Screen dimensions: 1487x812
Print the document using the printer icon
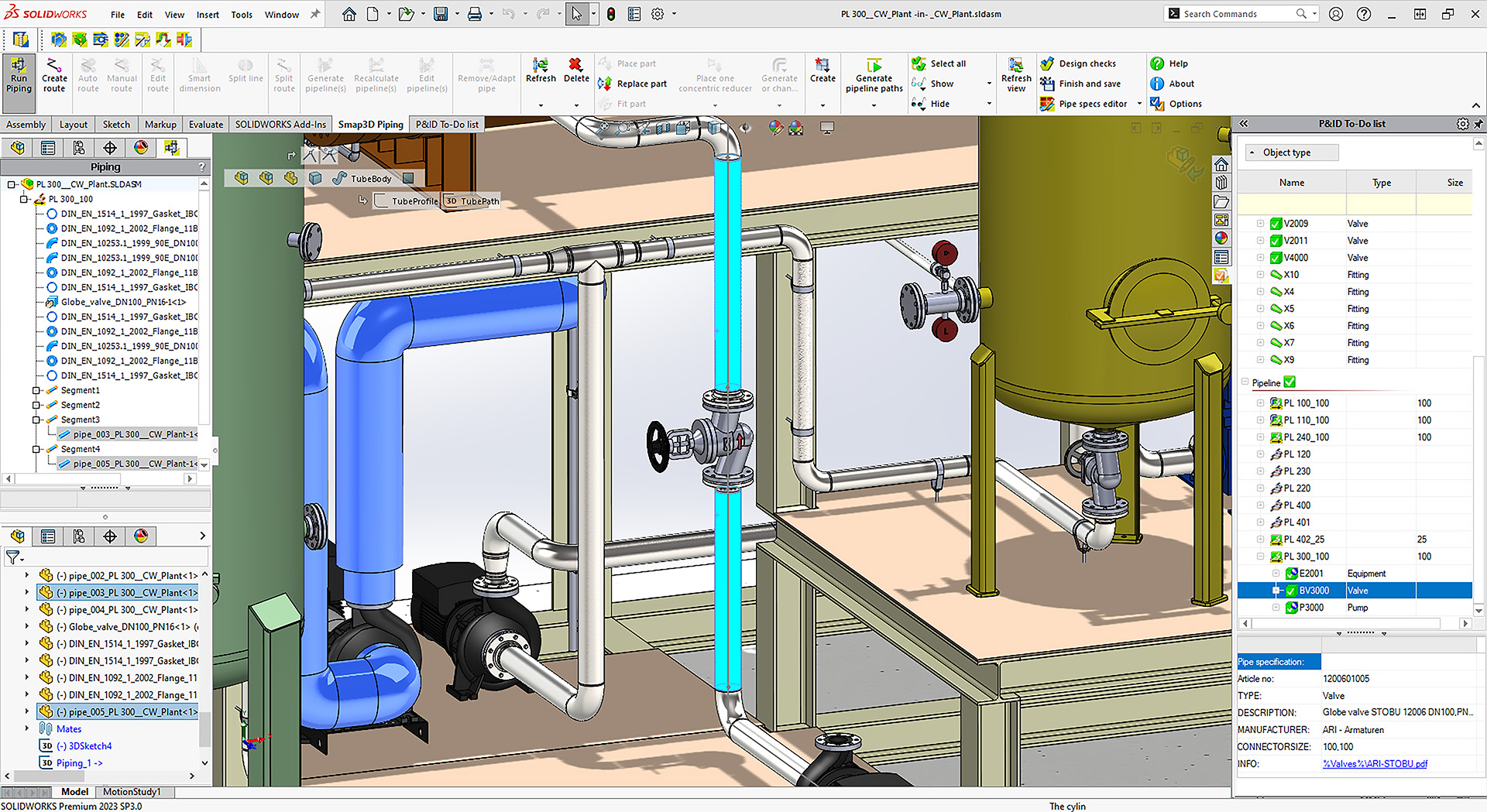[475, 14]
